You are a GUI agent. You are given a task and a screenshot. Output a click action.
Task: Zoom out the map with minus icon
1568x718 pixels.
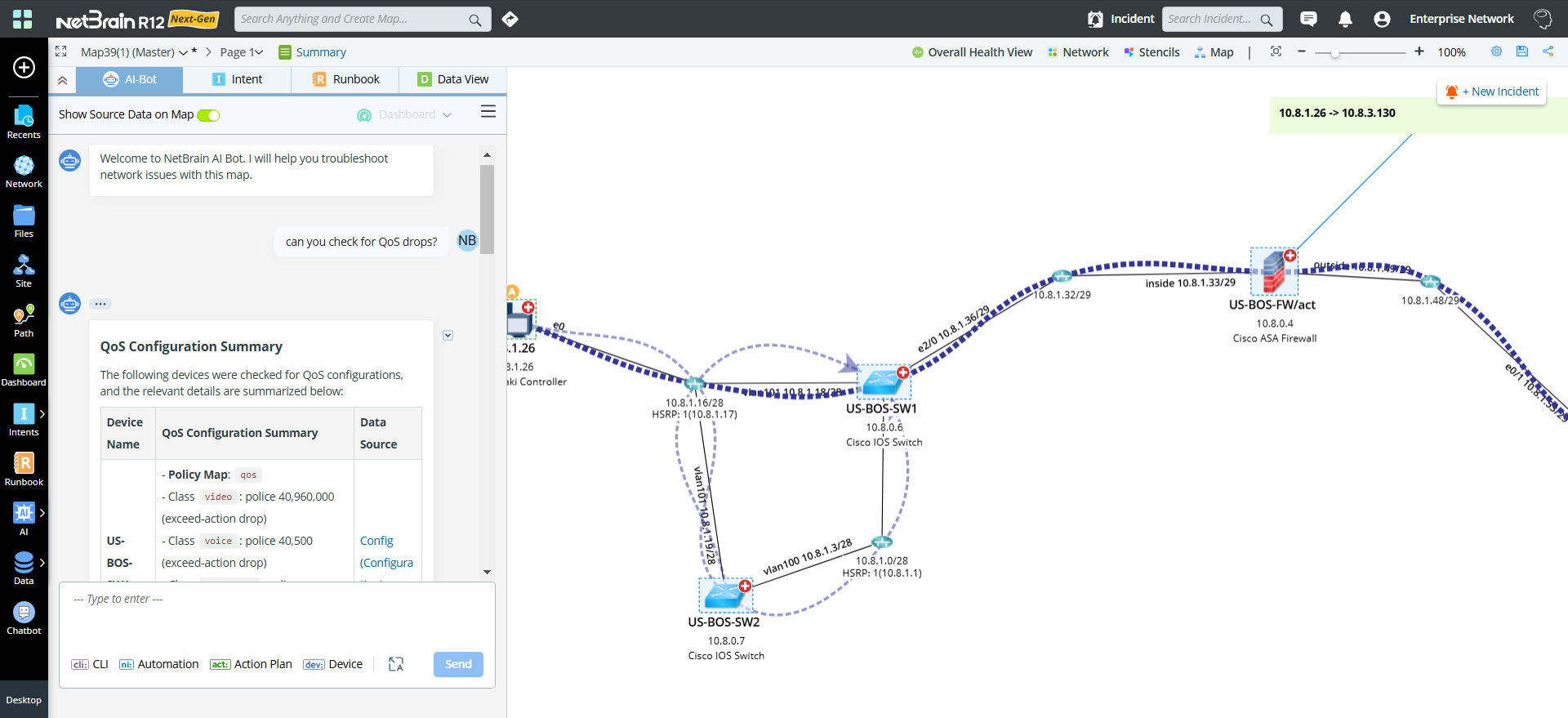tap(1302, 51)
